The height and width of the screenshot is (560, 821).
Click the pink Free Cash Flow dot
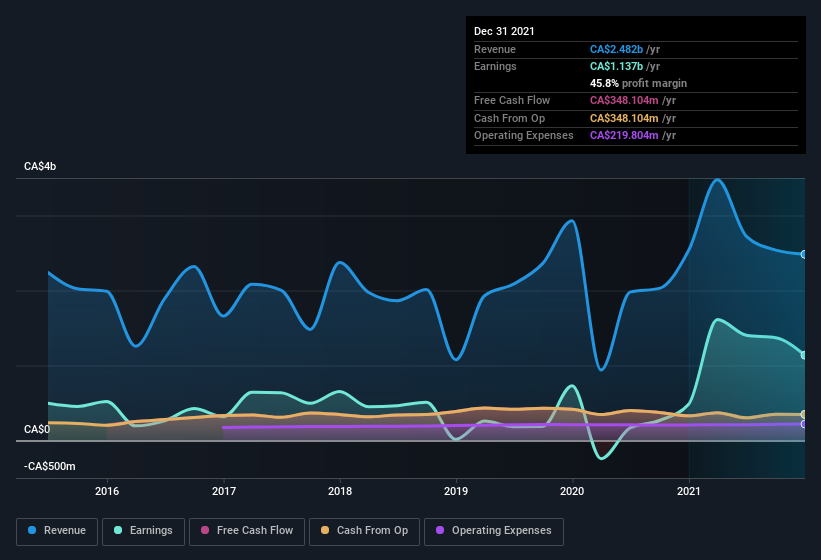coord(205,530)
